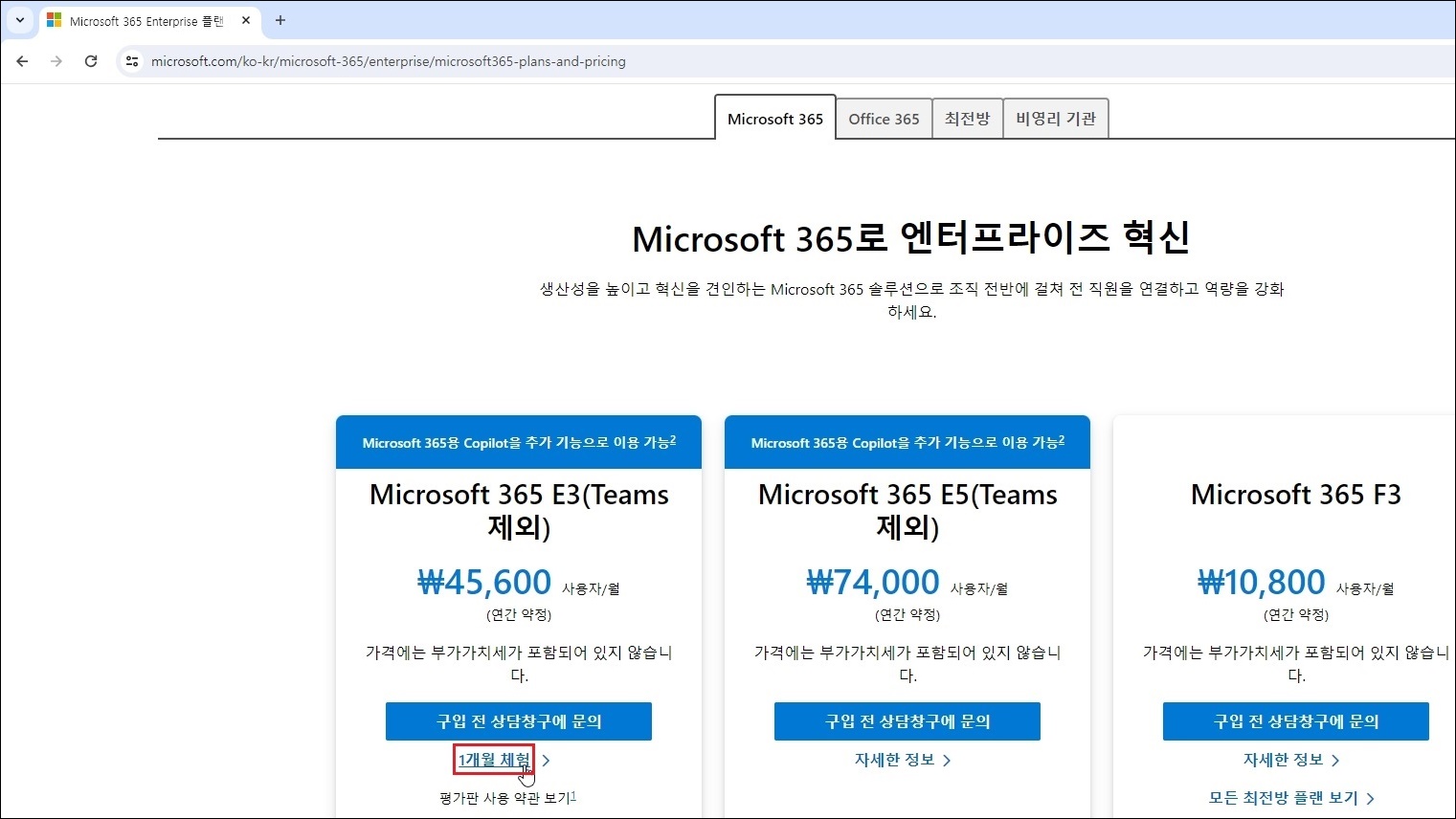Open a new browser tab
Screen dimensions: 1456x819
(x=280, y=20)
